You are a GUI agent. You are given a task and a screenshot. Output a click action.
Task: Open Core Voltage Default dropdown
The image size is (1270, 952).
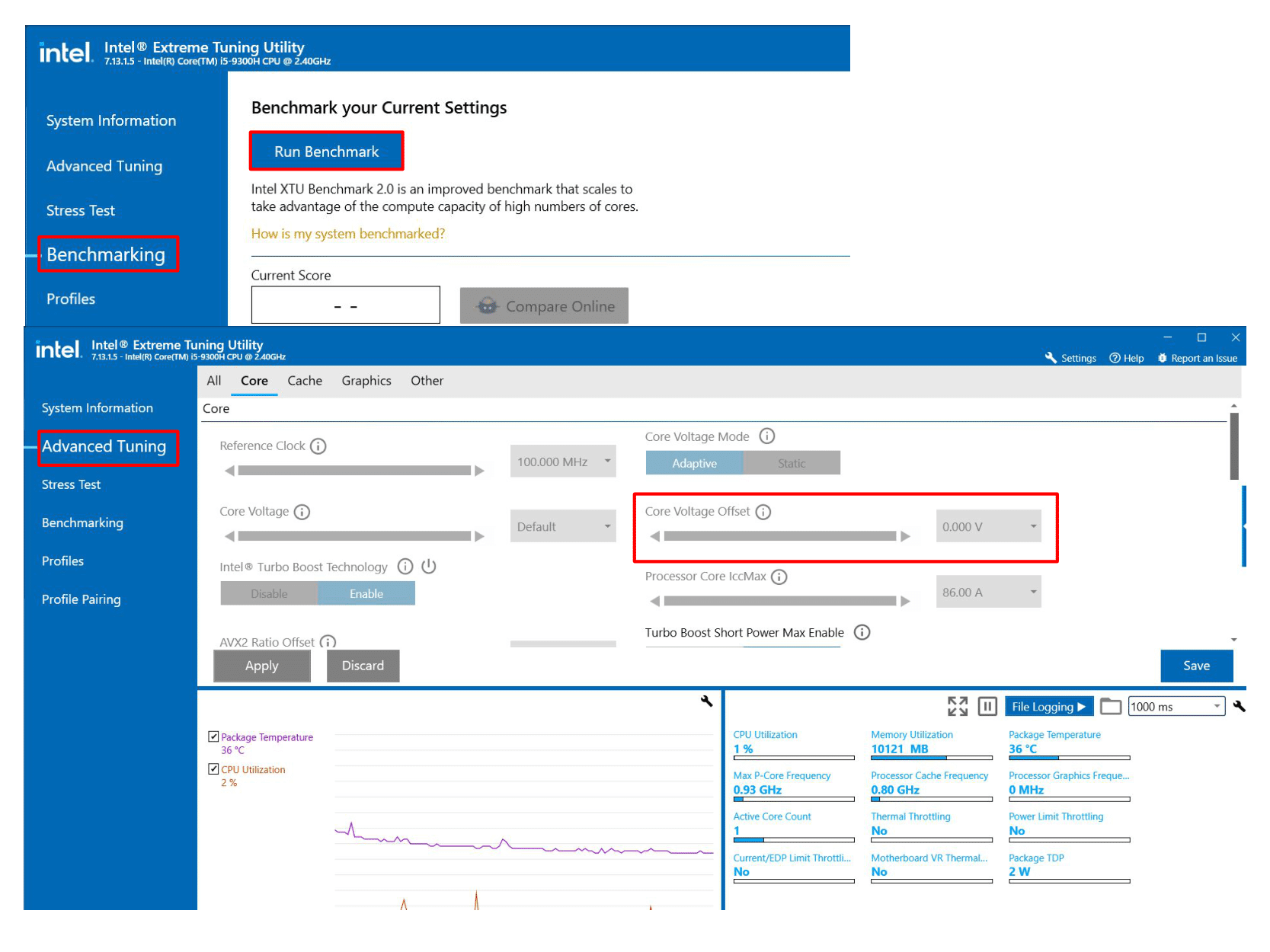pyautogui.click(x=563, y=526)
